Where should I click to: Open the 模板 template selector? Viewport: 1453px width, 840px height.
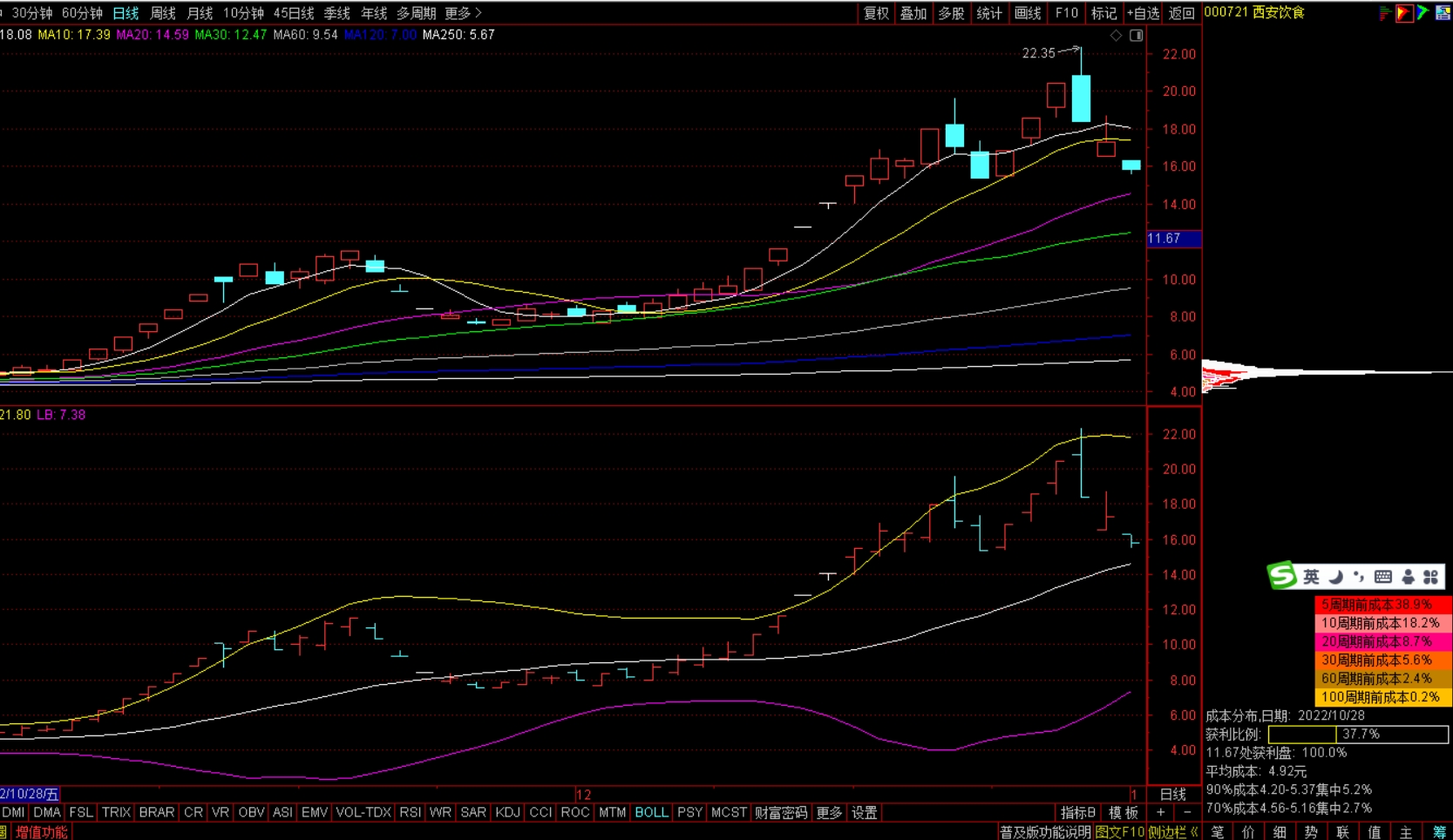pyautogui.click(x=1124, y=813)
